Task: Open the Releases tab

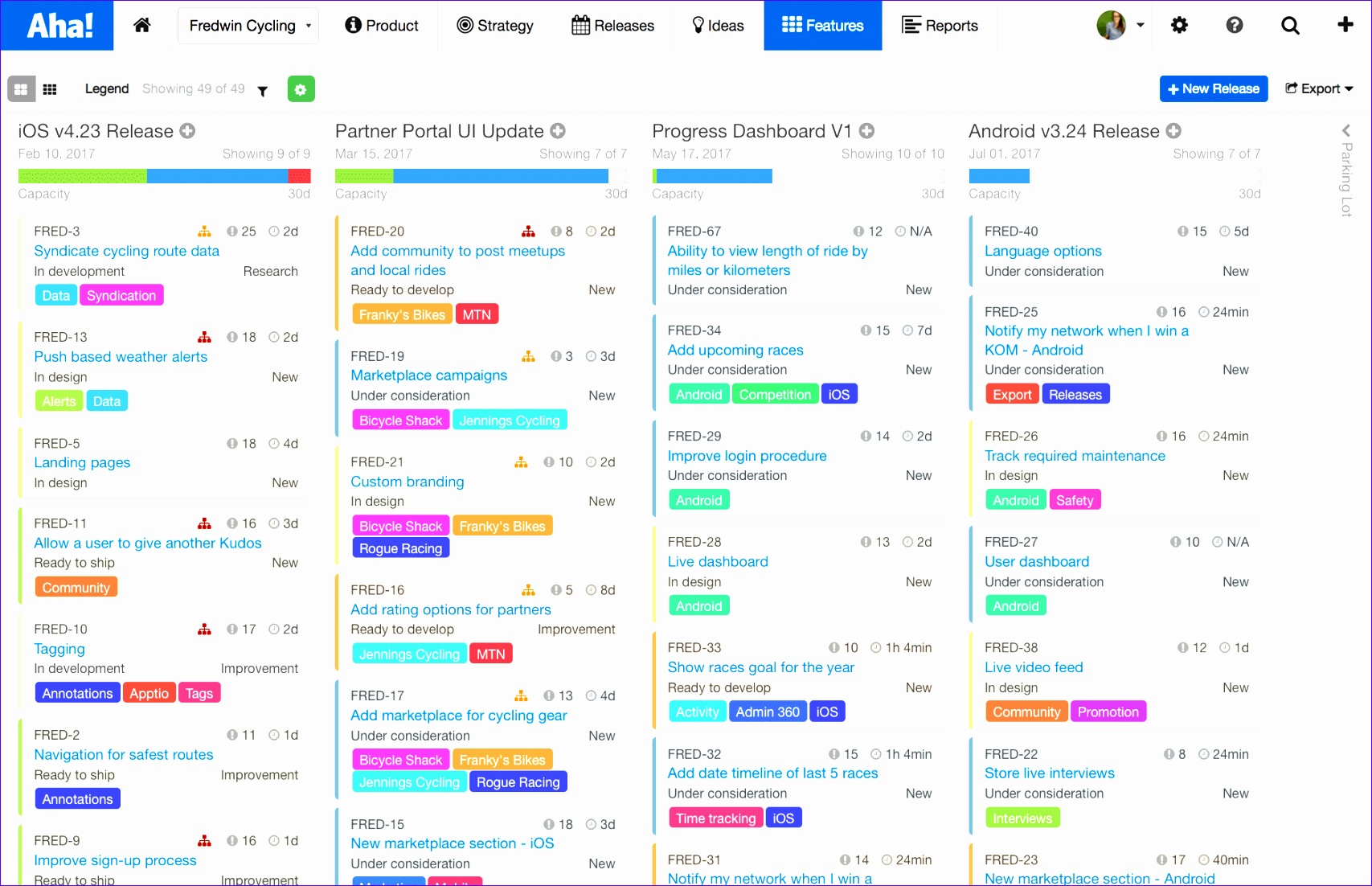Action: [x=612, y=26]
